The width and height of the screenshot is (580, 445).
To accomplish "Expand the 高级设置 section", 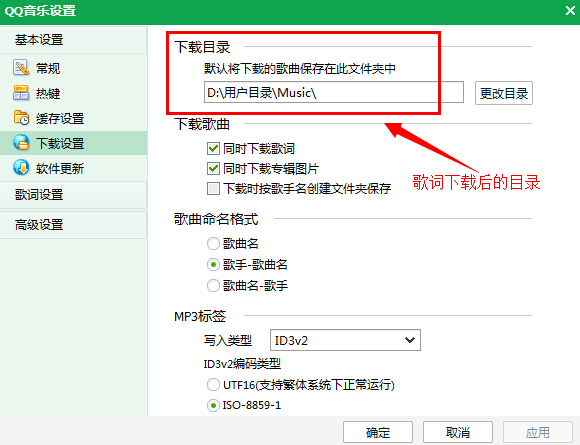I will point(74,225).
